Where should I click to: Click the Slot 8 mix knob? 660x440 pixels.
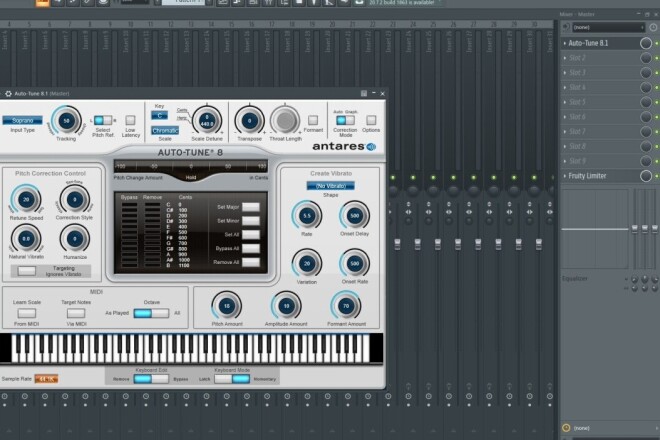pyautogui.click(x=646, y=147)
